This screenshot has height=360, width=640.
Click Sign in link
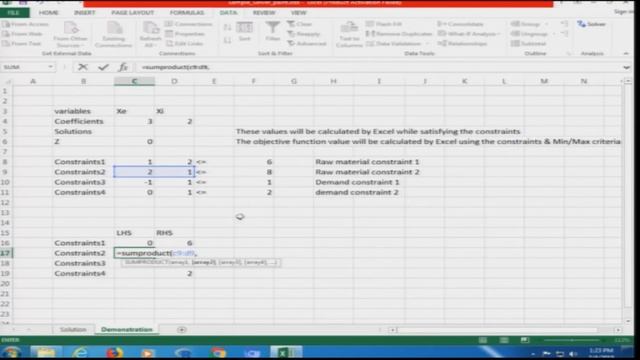(x=623, y=12)
